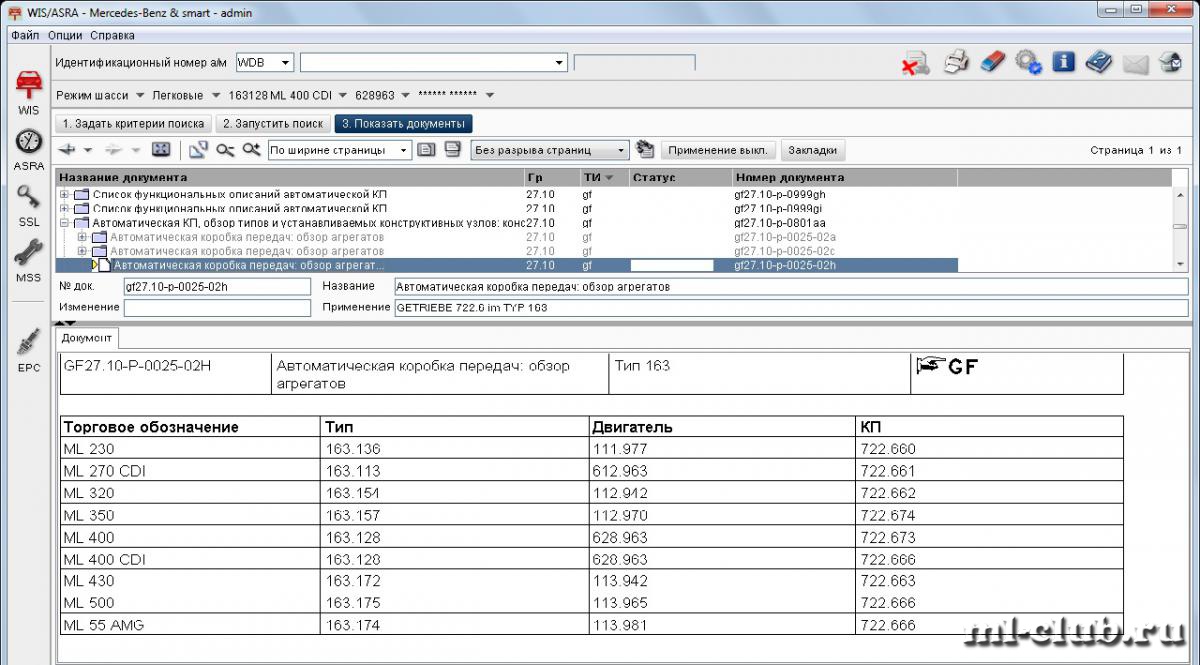Print the current document
Viewport: 1200px width, 665px height.
pos(957,62)
